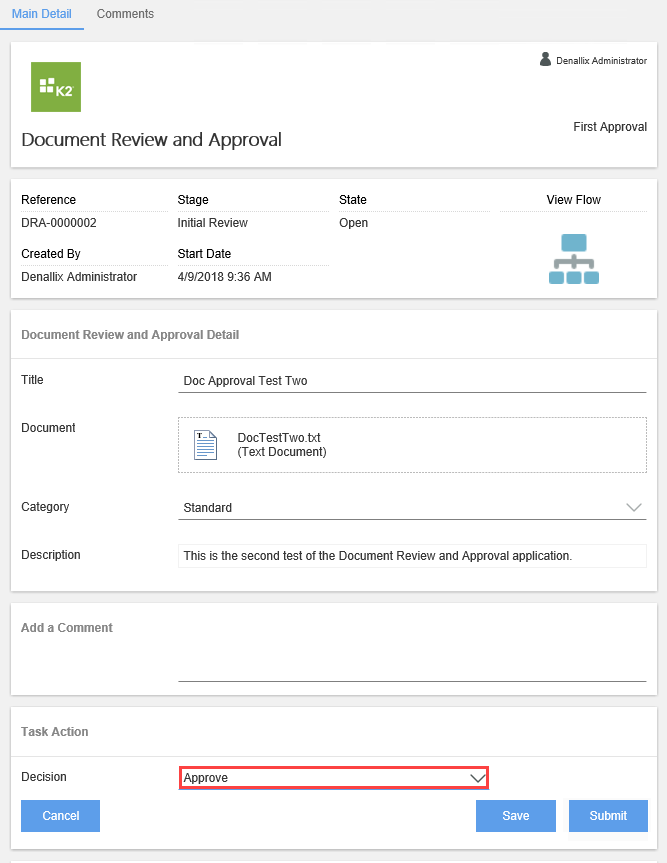
Task: Click the Cancel button
Action: 60,815
